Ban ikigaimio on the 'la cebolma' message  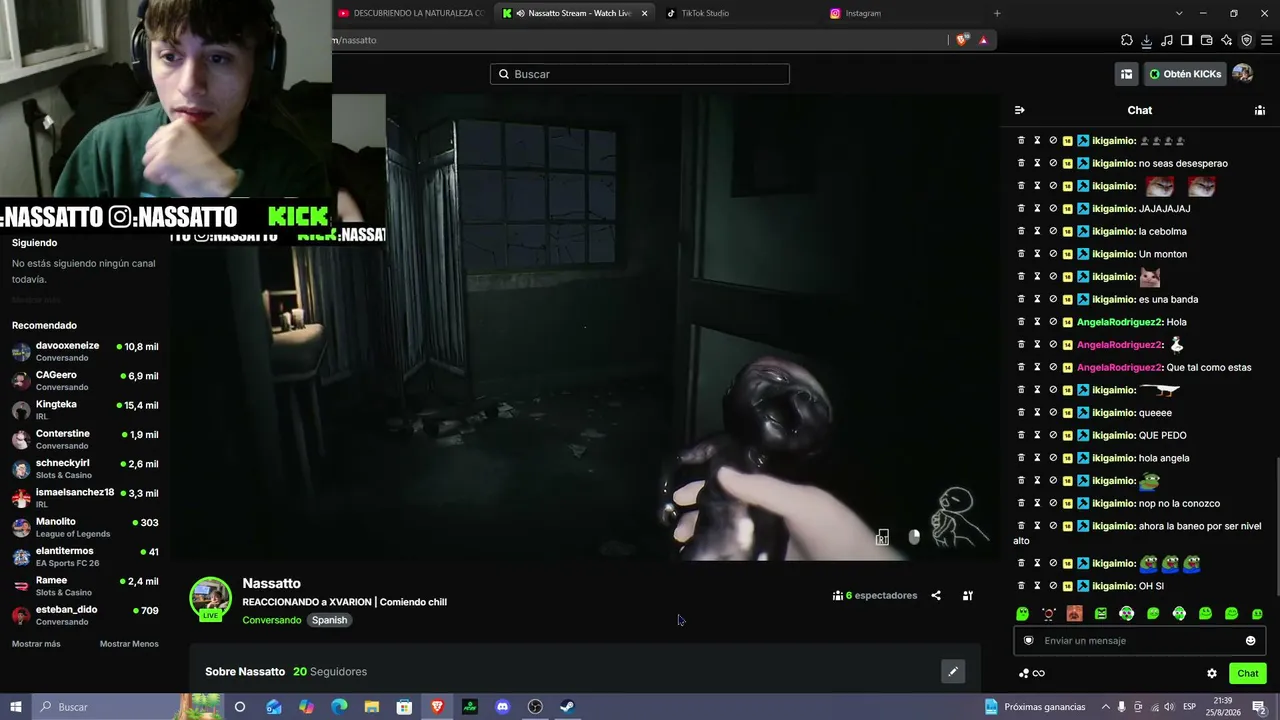tap(1053, 231)
